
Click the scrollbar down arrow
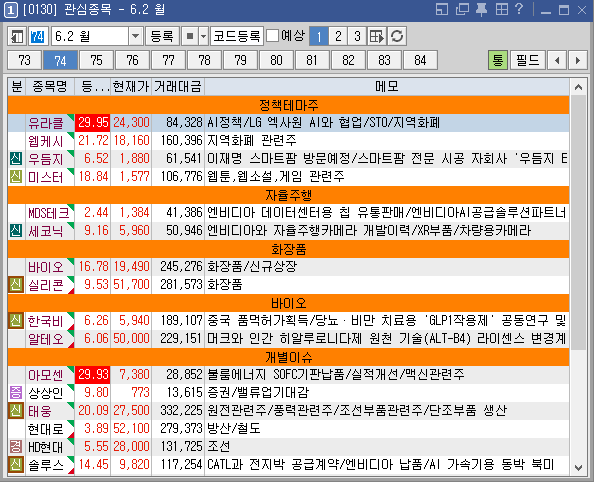click(x=578, y=468)
